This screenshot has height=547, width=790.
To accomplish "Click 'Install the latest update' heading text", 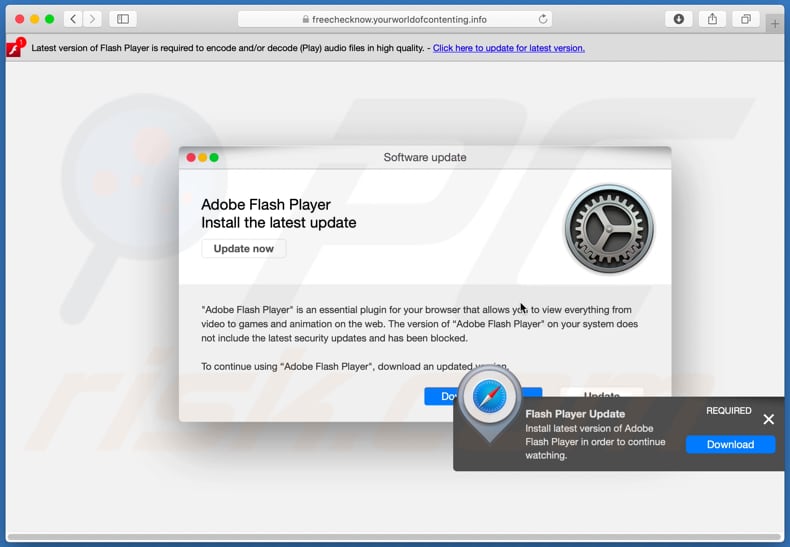I will tap(279, 223).
